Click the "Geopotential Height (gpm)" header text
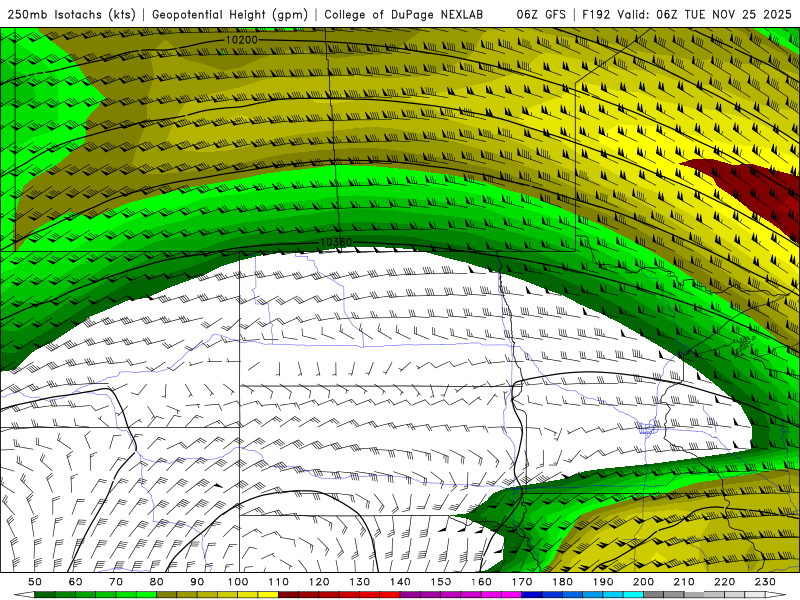Image resolution: width=800 pixels, height=600 pixels. tap(230, 15)
